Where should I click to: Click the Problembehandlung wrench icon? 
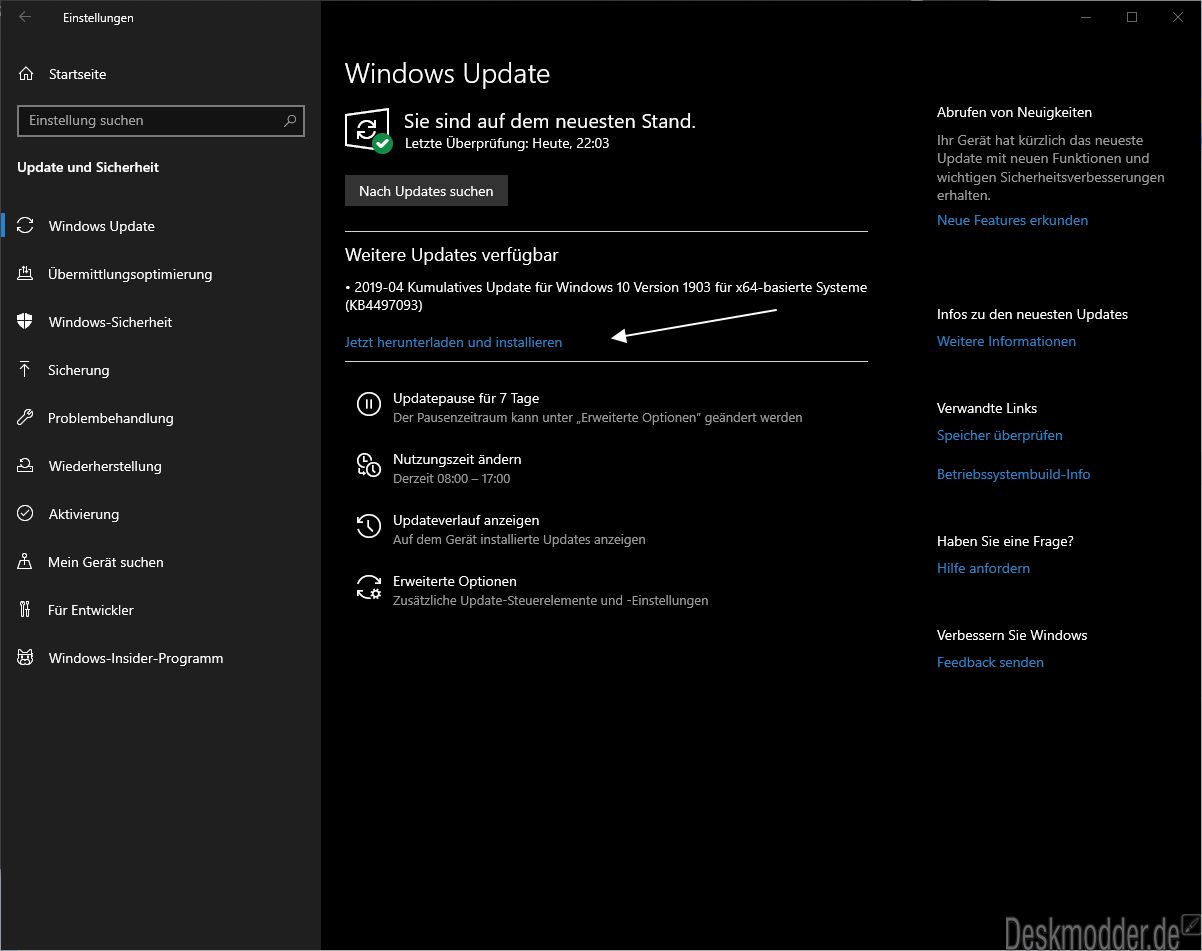coord(26,418)
